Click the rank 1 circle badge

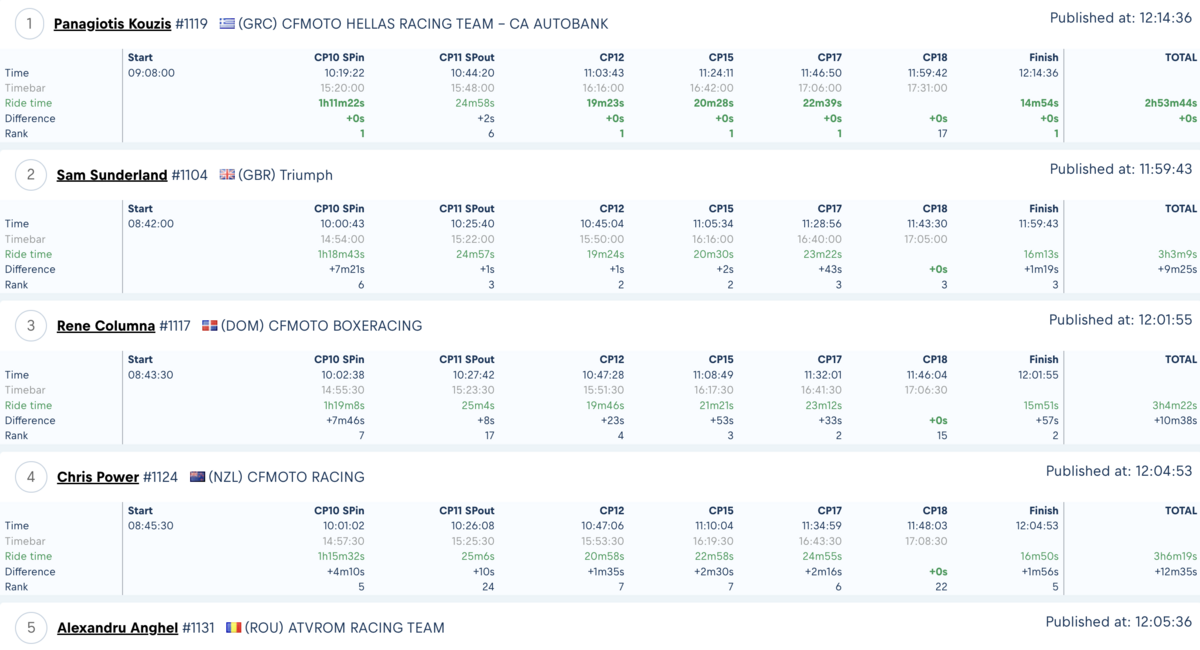[x=31, y=23]
